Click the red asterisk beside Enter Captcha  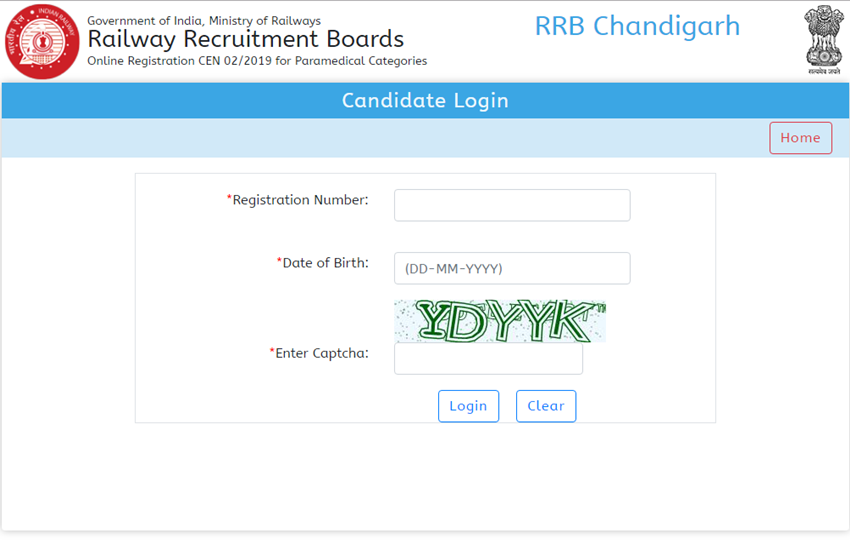(x=272, y=351)
